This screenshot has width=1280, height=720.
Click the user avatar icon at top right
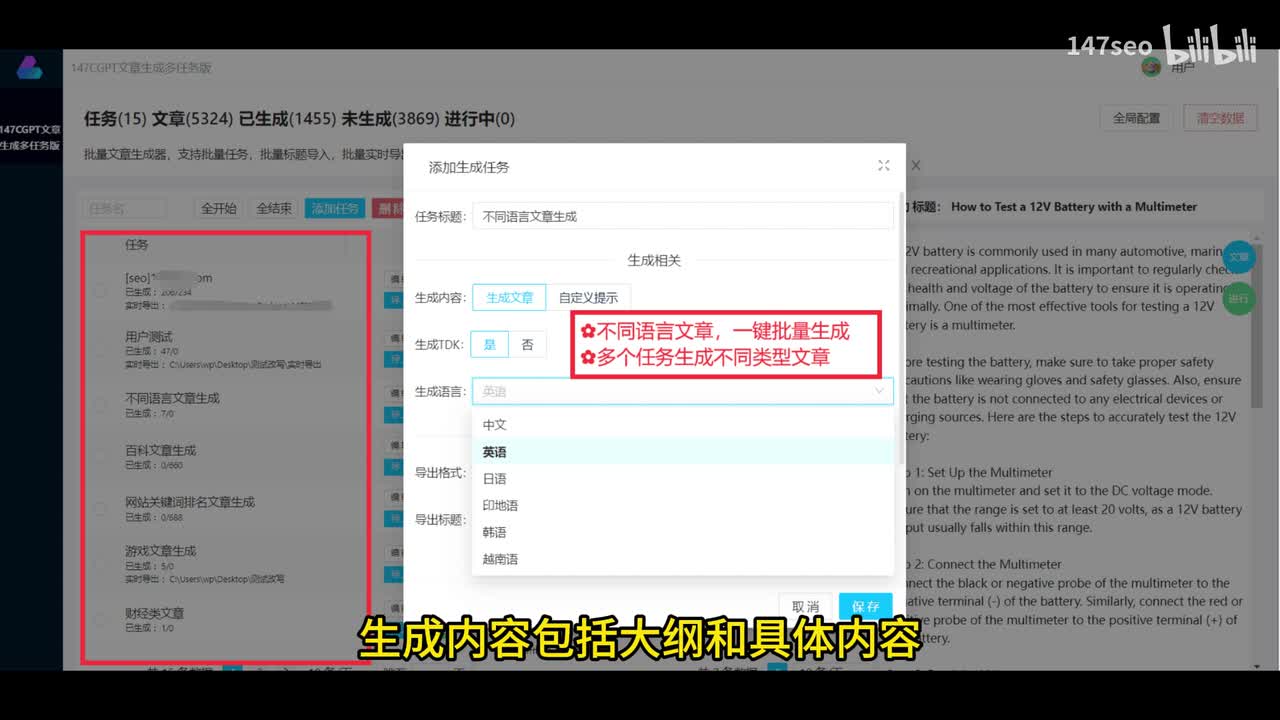[1151, 67]
